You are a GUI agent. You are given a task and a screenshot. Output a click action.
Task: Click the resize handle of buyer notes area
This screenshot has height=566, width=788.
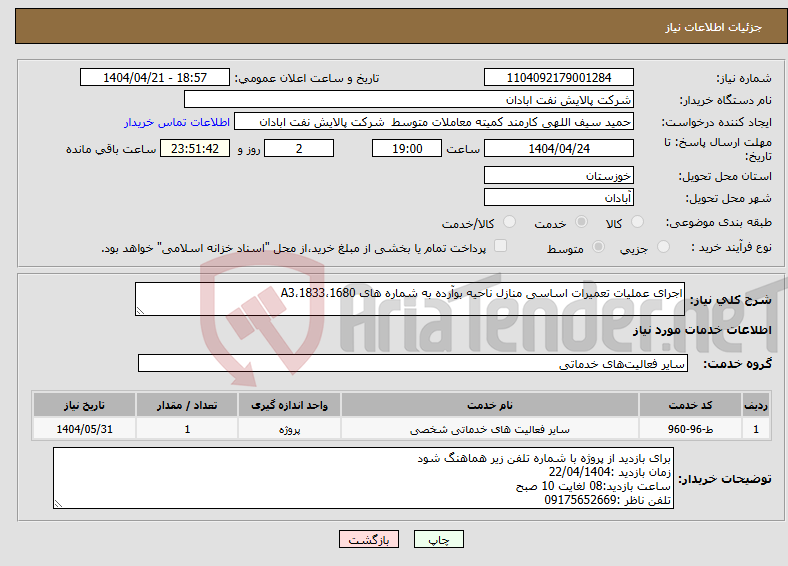click(58, 504)
